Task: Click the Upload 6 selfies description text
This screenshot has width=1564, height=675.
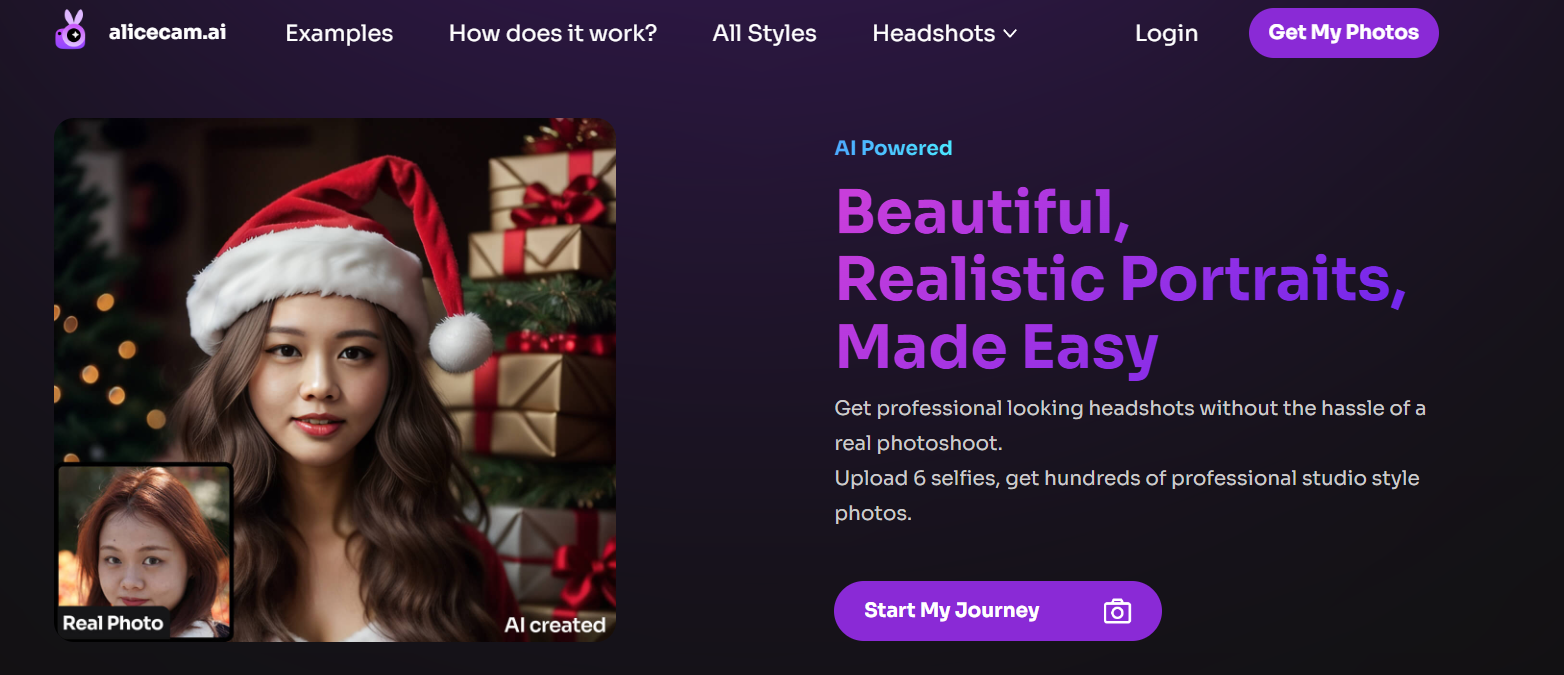Action: (1126, 478)
